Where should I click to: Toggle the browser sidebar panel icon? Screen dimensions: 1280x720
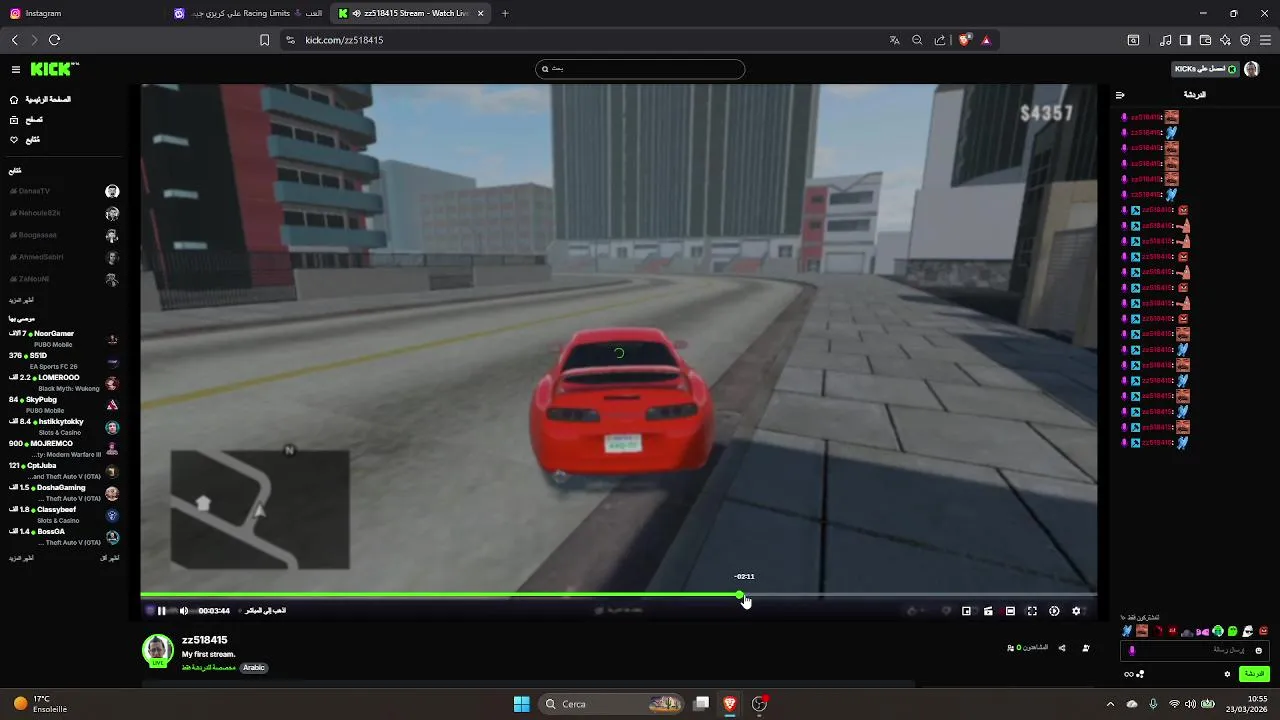(1185, 40)
